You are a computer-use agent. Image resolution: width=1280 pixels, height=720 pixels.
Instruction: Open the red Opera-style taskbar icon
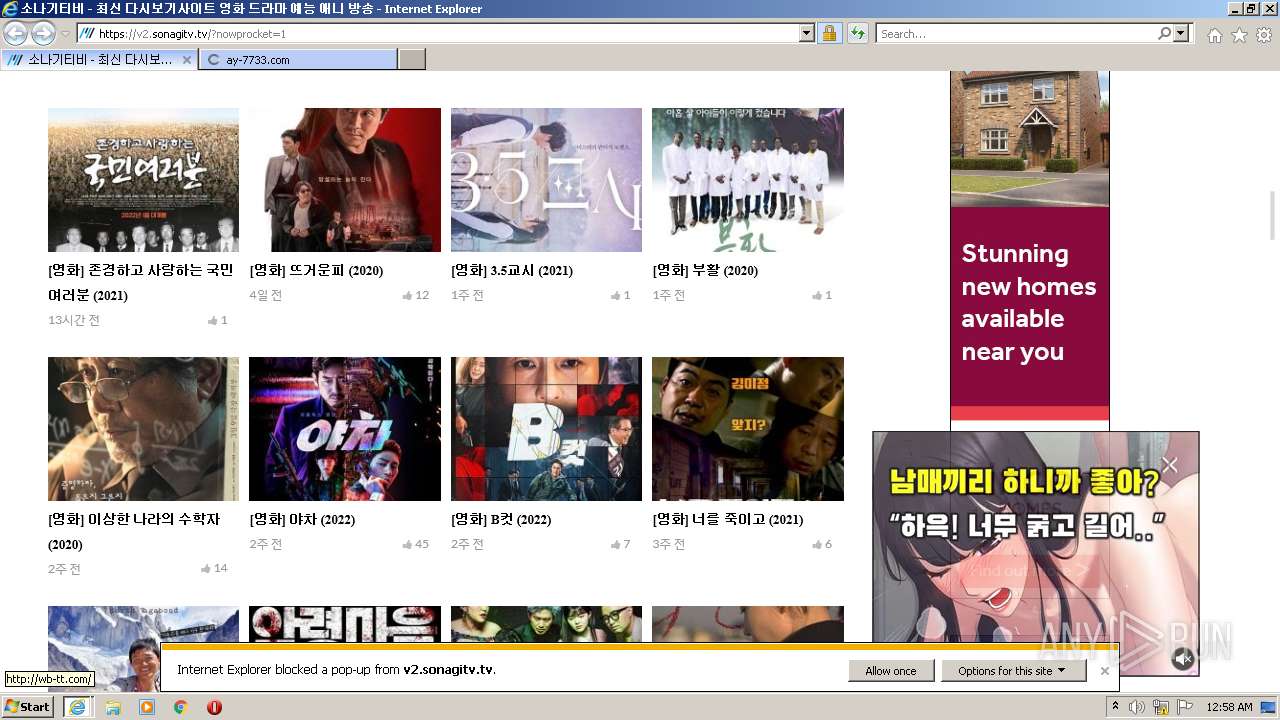pos(214,707)
